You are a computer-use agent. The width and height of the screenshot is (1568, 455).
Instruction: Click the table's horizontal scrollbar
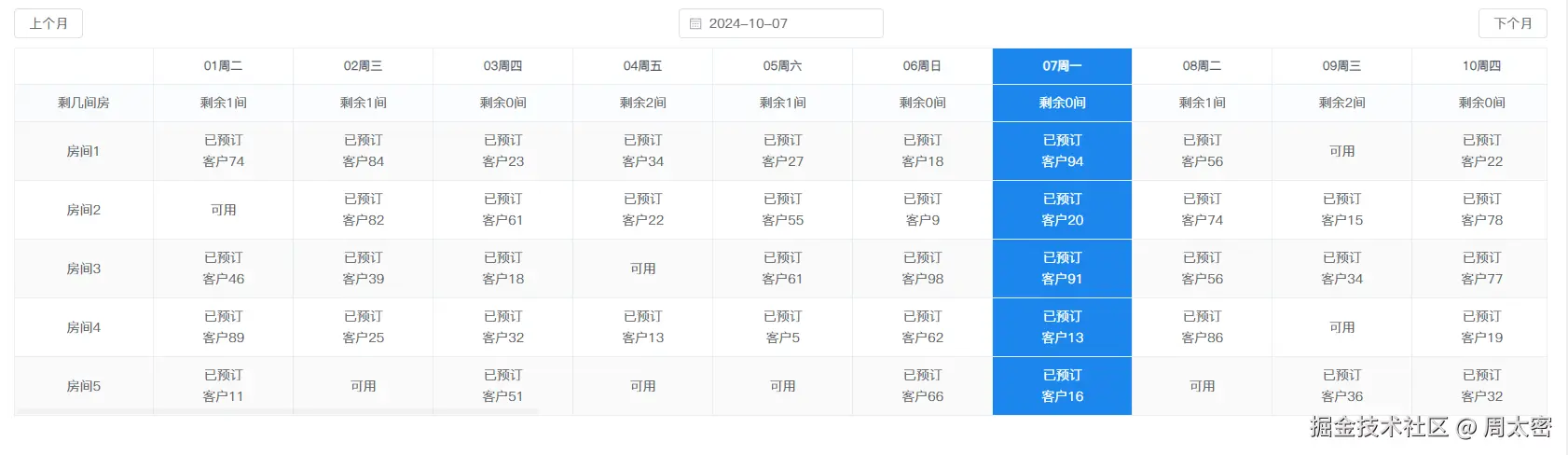click(x=278, y=411)
